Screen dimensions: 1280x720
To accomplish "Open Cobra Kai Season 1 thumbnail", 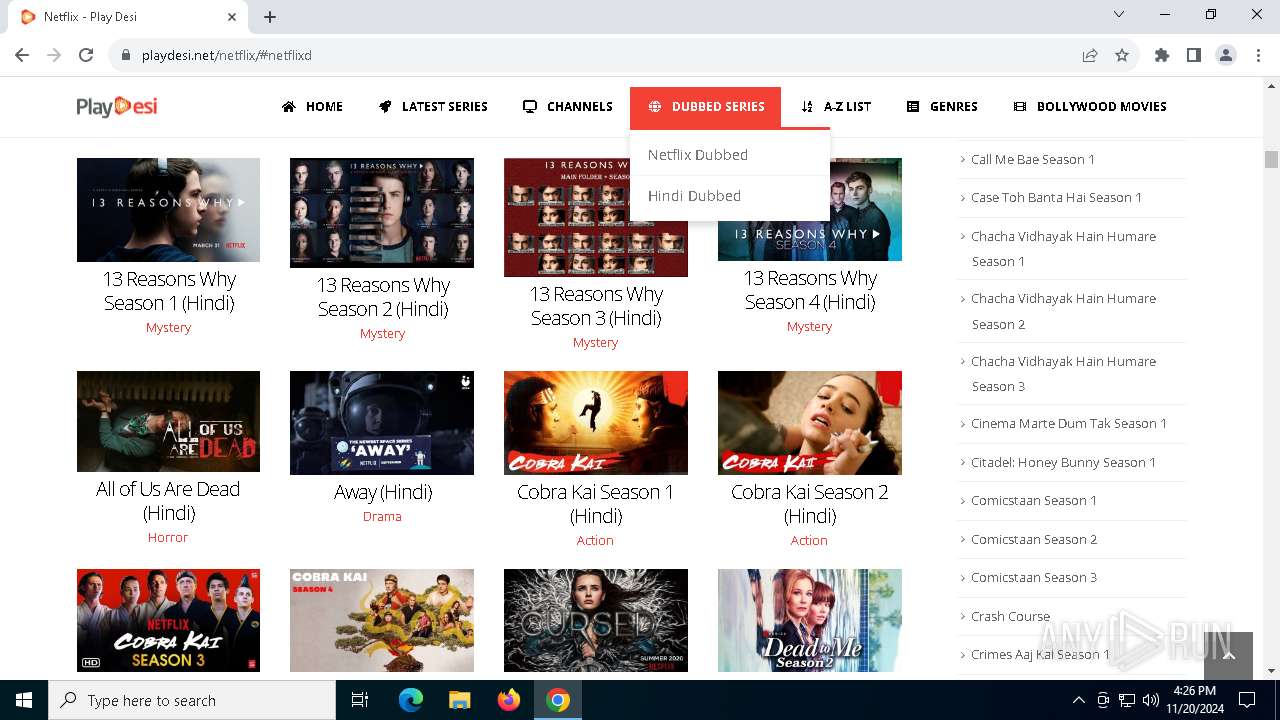I will pyautogui.click(x=596, y=423).
